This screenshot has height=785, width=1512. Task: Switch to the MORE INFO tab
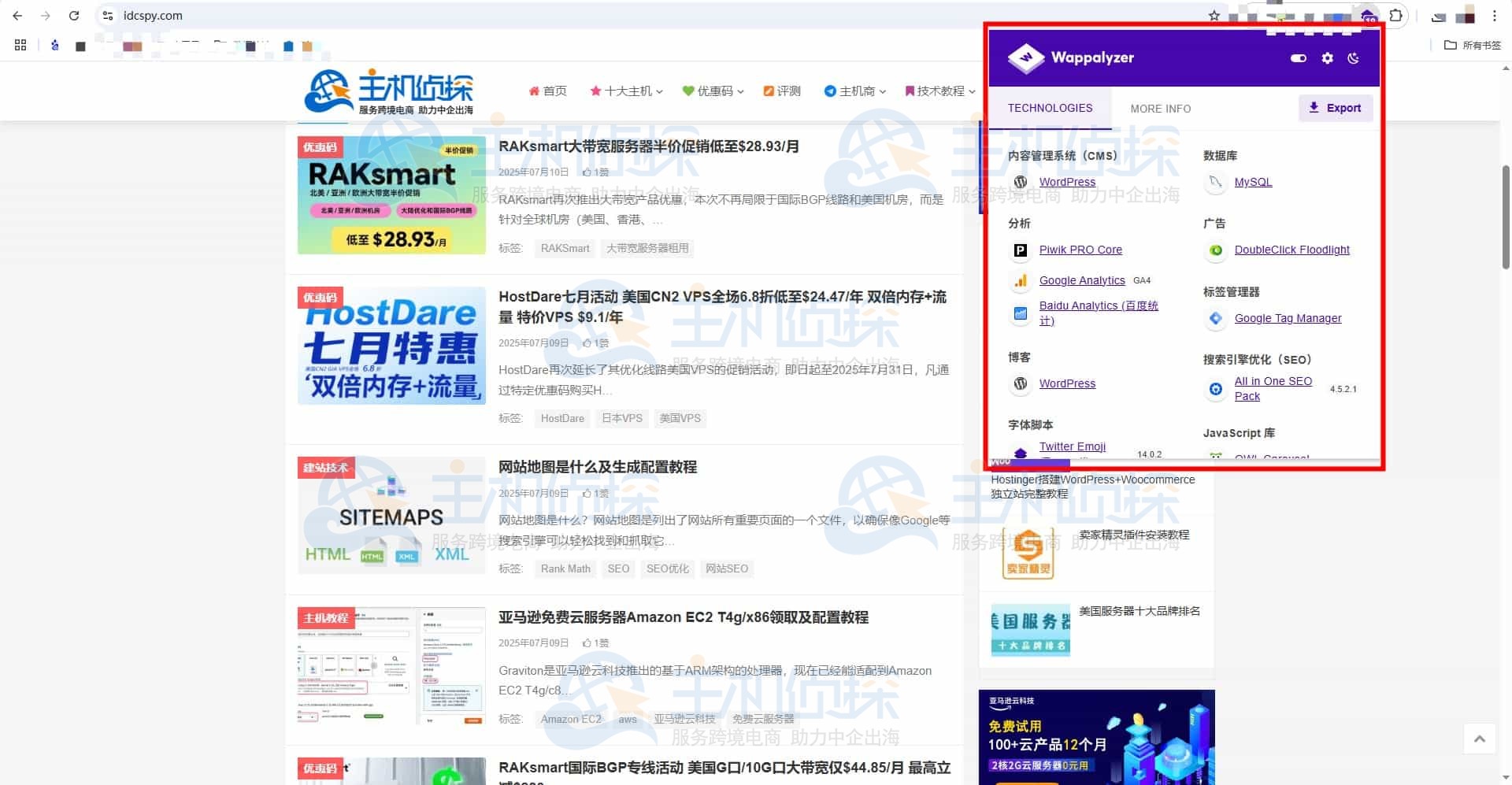coord(1160,108)
